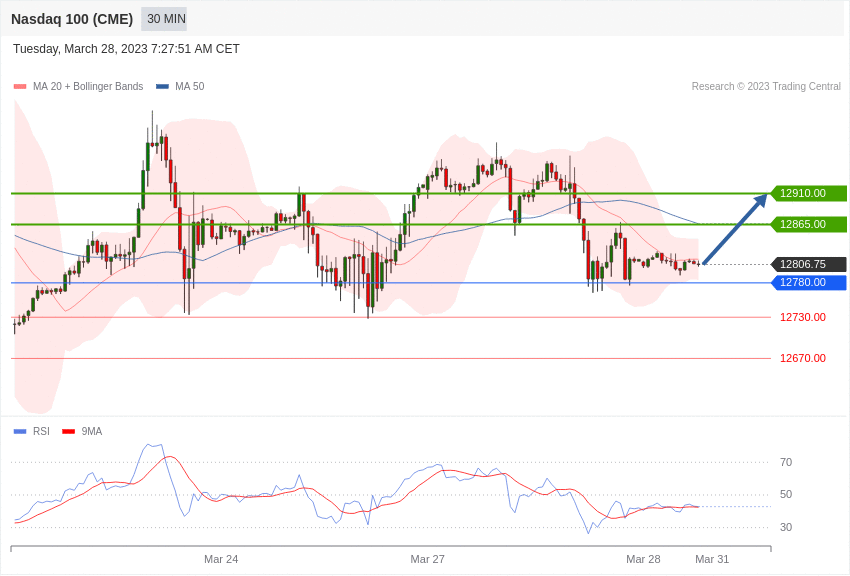Click the MA 50 legend swatch
The width and height of the screenshot is (850, 576).
point(162,87)
